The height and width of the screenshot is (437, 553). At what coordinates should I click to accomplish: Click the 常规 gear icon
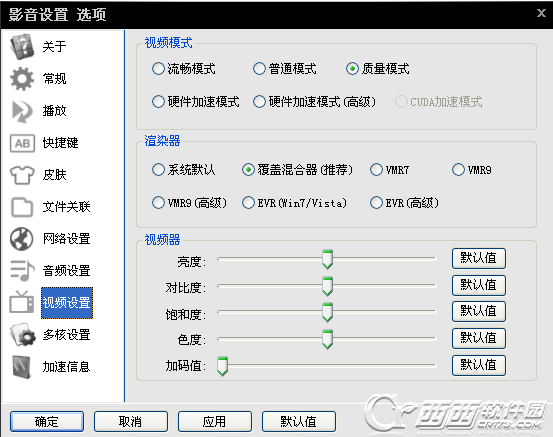tap(22, 78)
